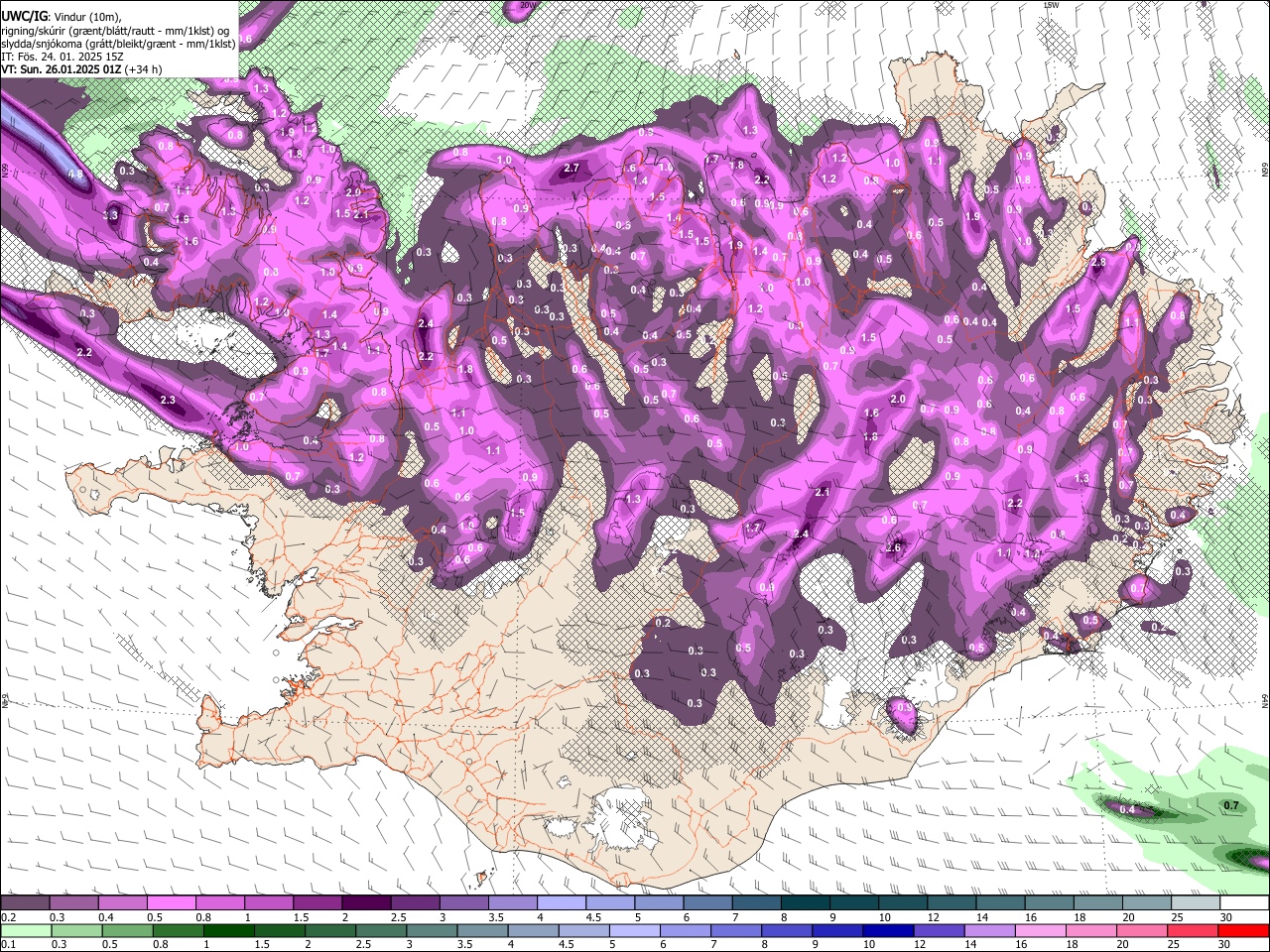Screen dimensions: 1270x952
Task: Click the '0.7' value in the green offshore rain patch
Action: tap(1231, 806)
